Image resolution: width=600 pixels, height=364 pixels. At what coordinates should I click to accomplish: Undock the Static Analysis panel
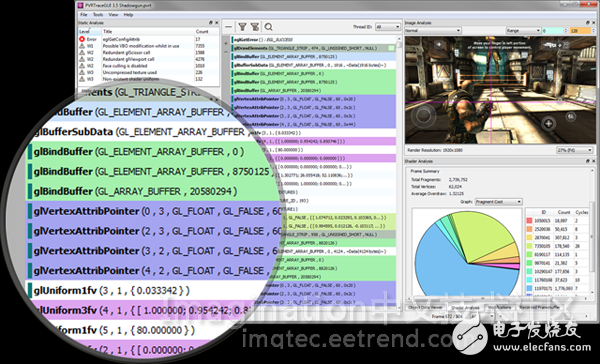tap(211, 23)
